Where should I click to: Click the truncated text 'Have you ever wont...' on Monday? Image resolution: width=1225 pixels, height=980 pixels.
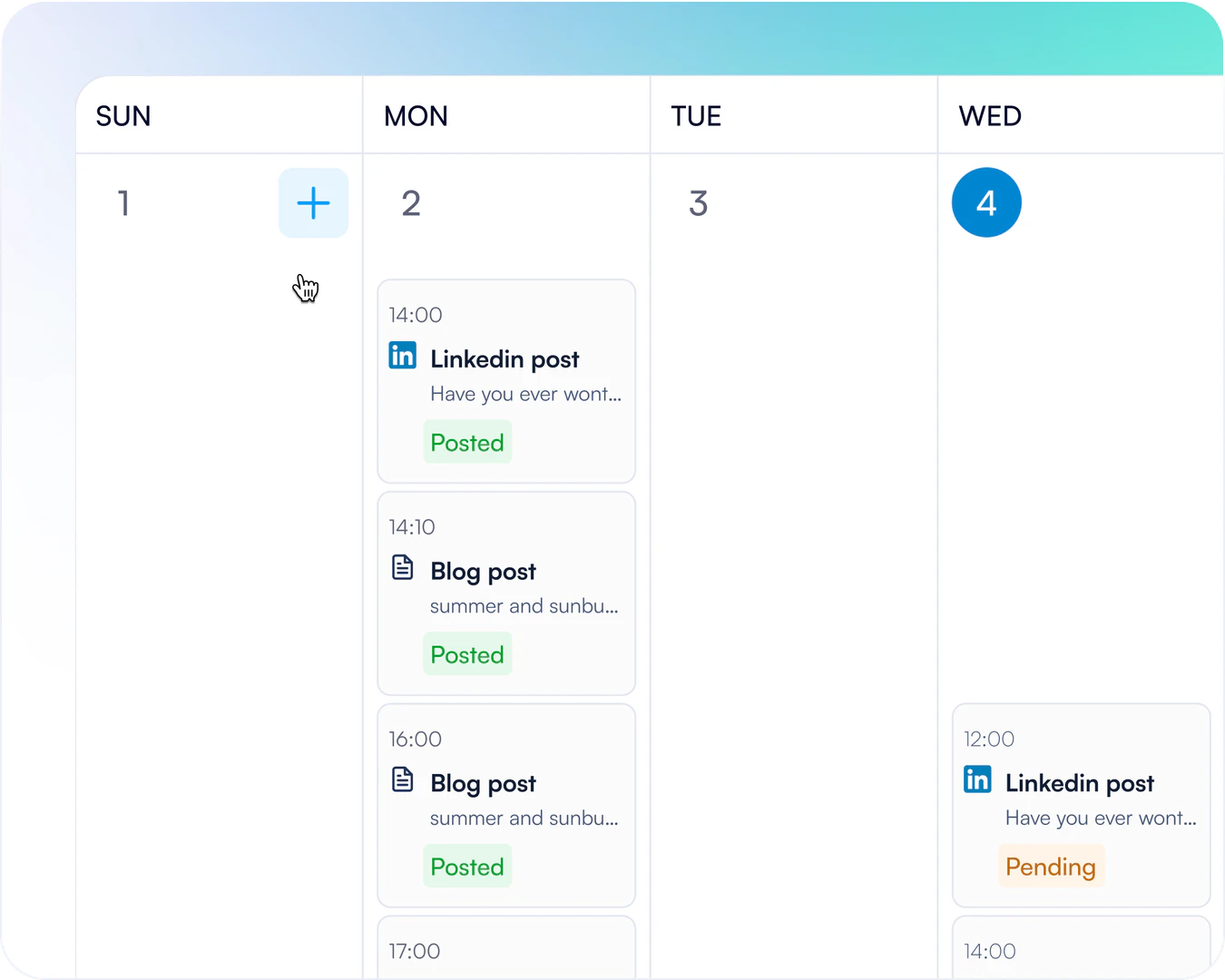pos(525,394)
